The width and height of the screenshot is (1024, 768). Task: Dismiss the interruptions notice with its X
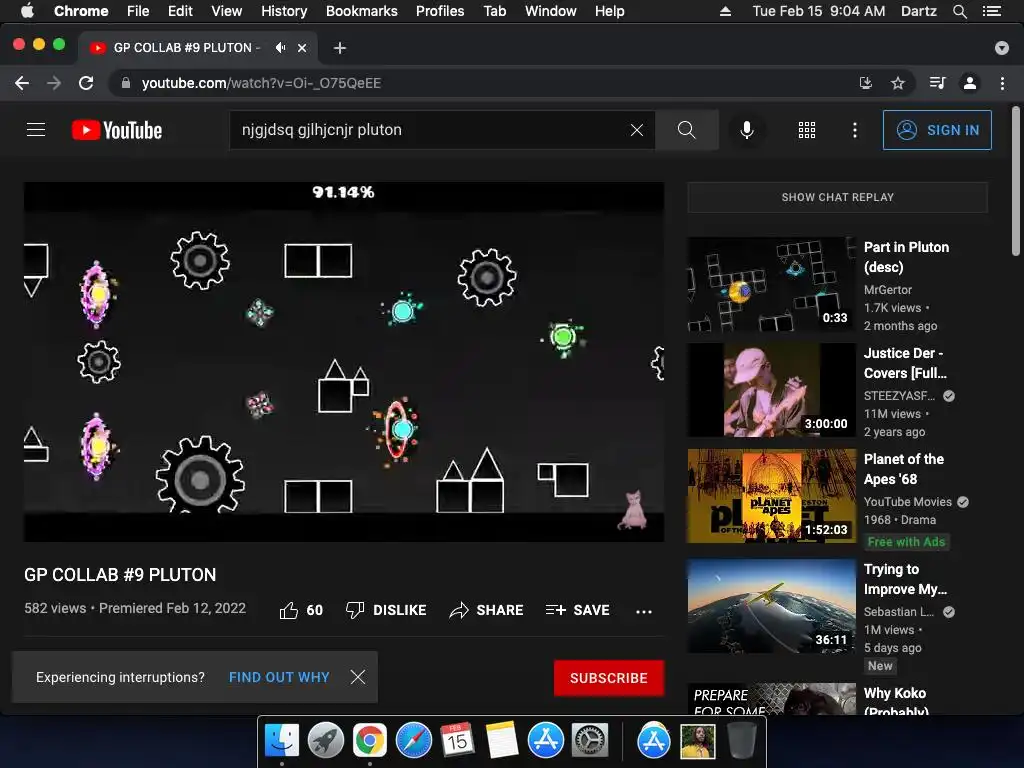pyautogui.click(x=357, y=677)
